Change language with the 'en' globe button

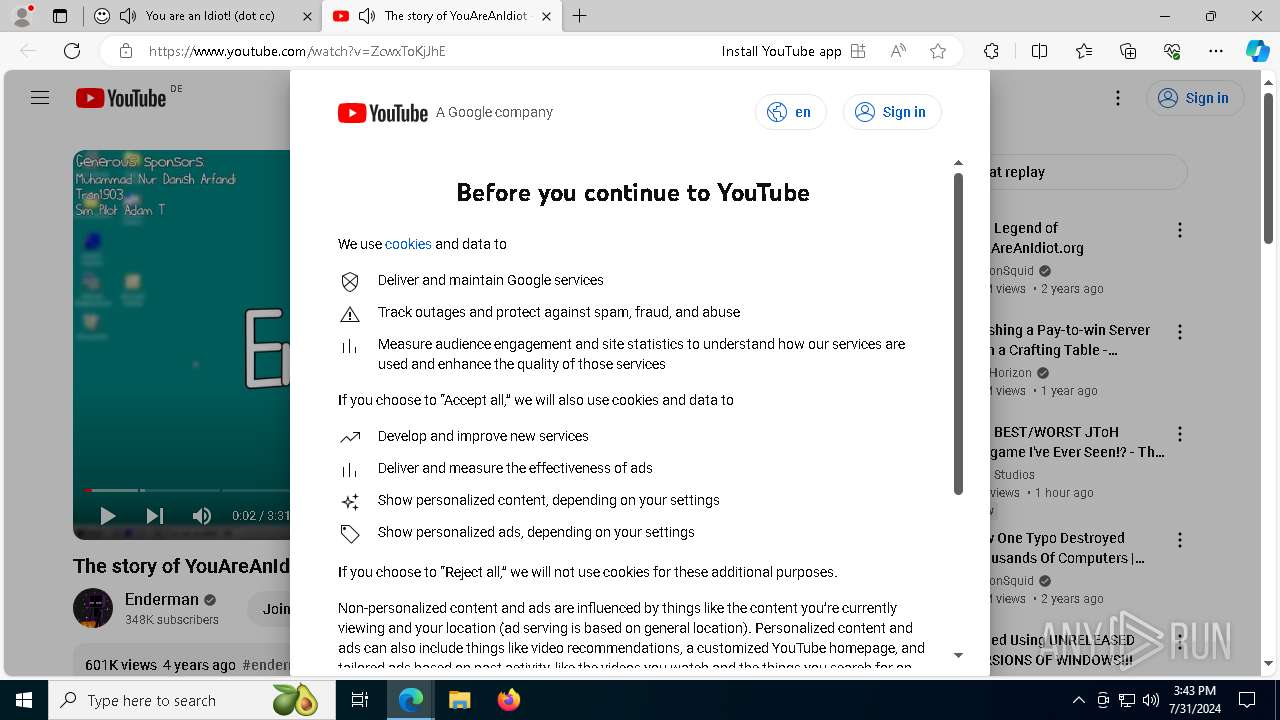tap(790, 112)
